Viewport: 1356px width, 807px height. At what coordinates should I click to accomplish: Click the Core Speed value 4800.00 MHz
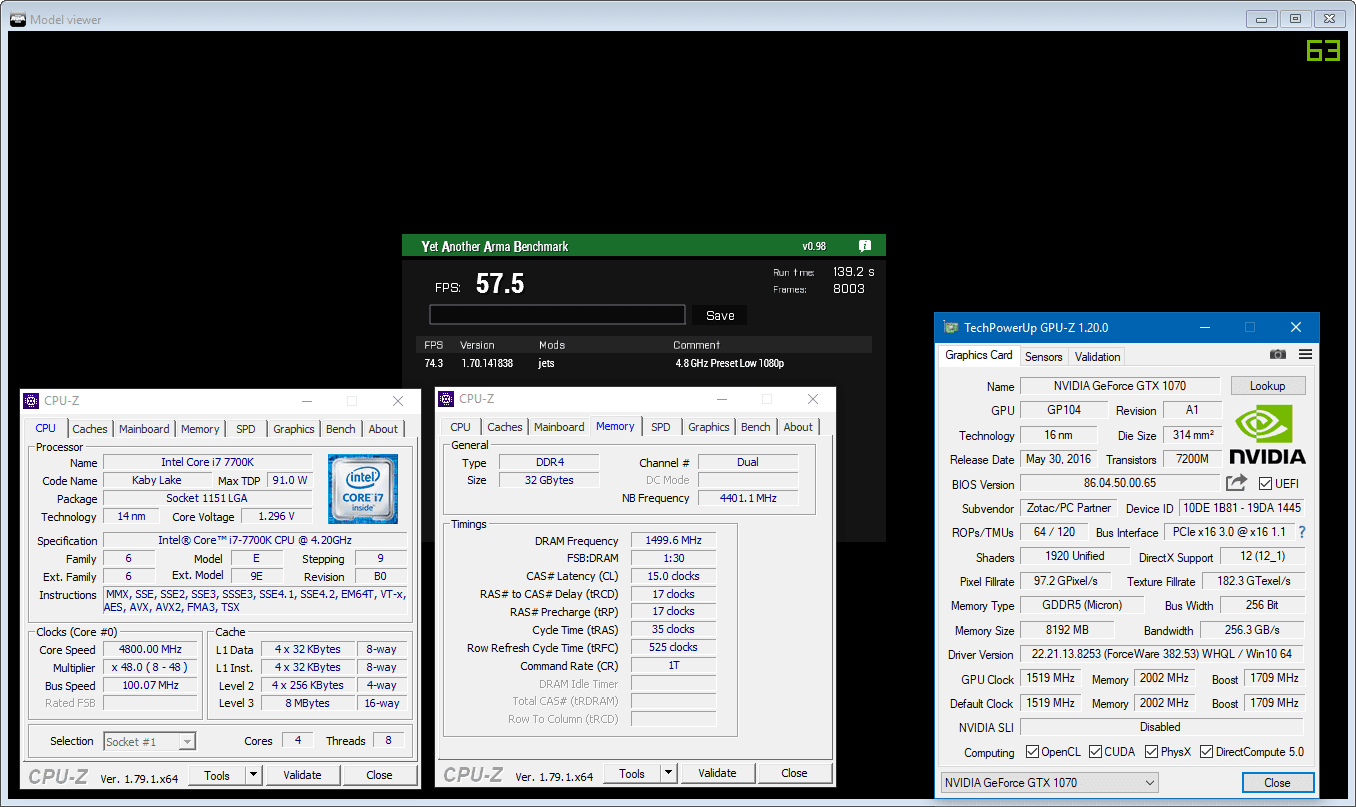[x=150, y=650]
